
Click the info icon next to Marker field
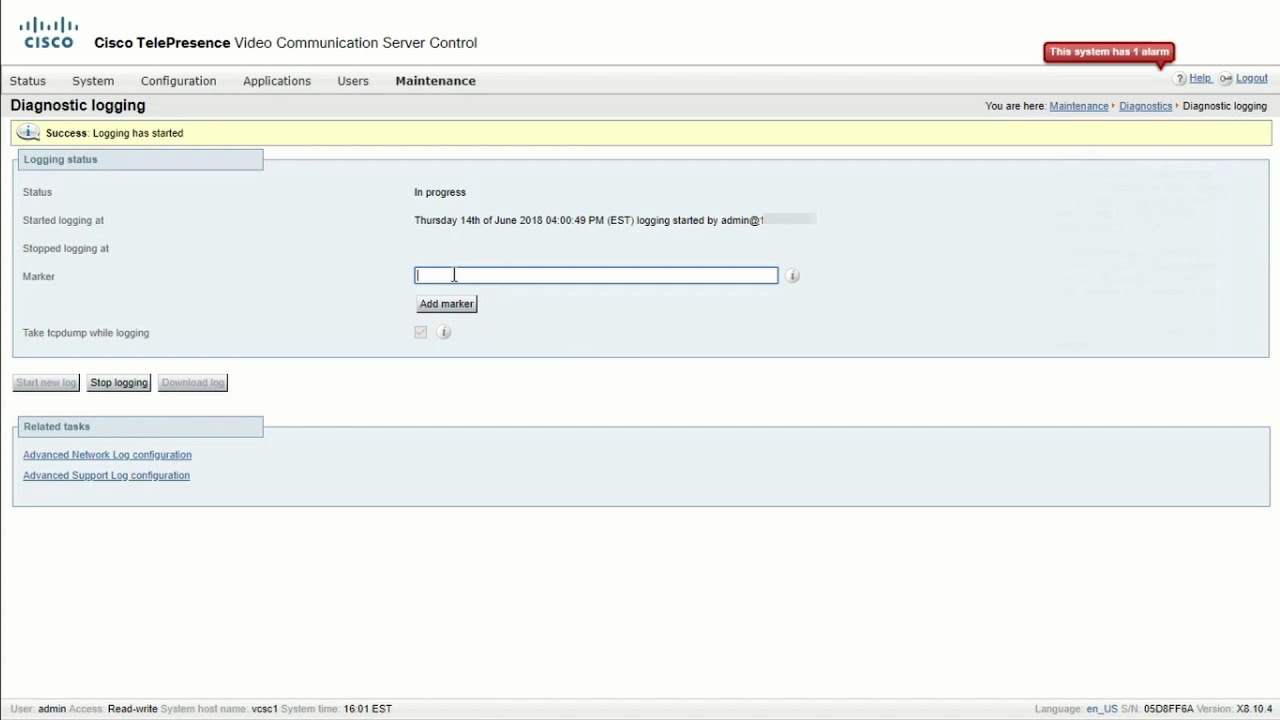pos(792,276)
